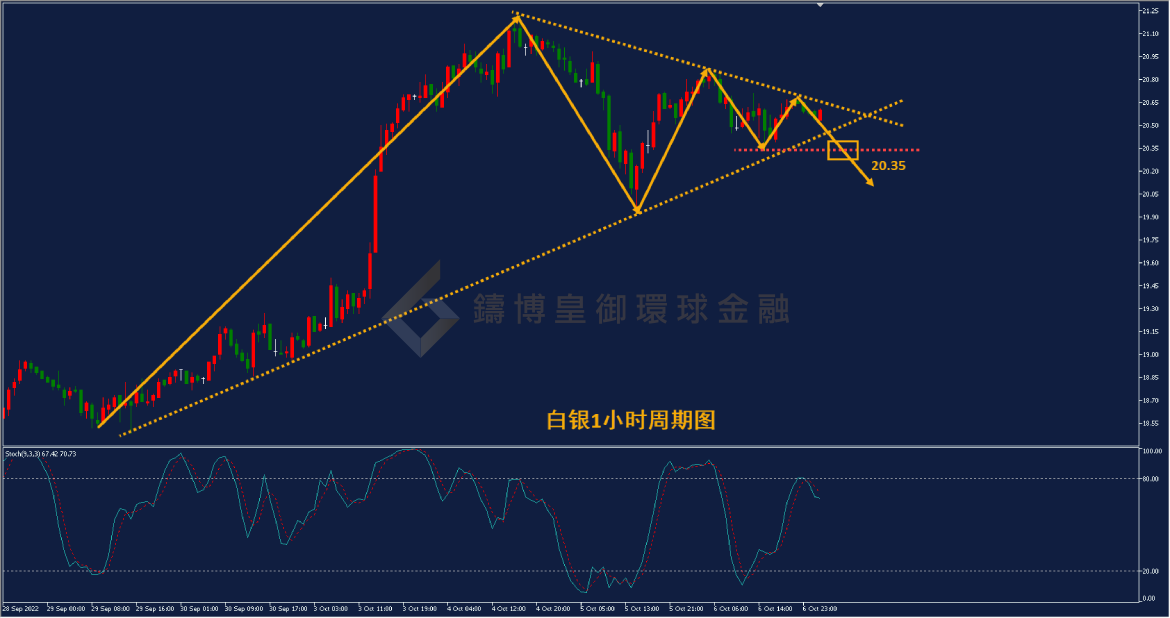This screenshot has height=618, width=1170.
Task: Click the 28 Sep 2022 date on time axis
Action: pos(20,608)
